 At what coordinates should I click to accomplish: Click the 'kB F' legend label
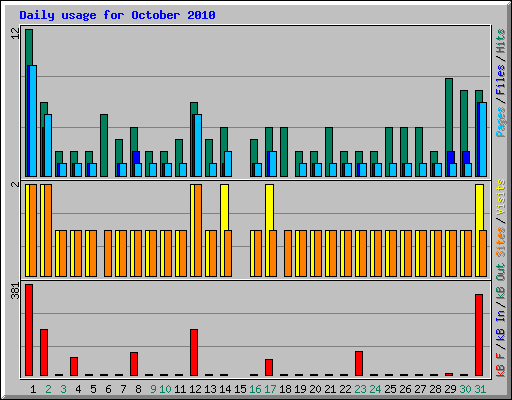501,364
